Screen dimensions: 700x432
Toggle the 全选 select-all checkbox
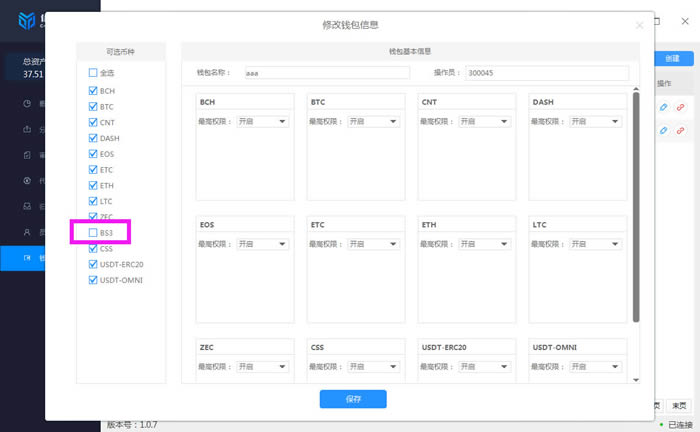[x=93, y=72]
